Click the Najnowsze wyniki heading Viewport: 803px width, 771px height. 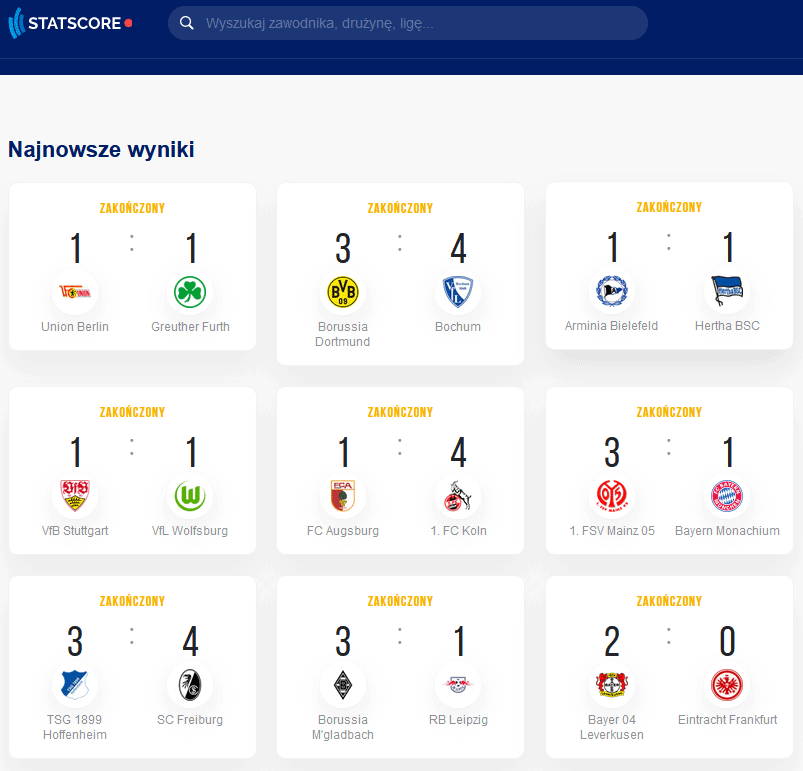101,149
